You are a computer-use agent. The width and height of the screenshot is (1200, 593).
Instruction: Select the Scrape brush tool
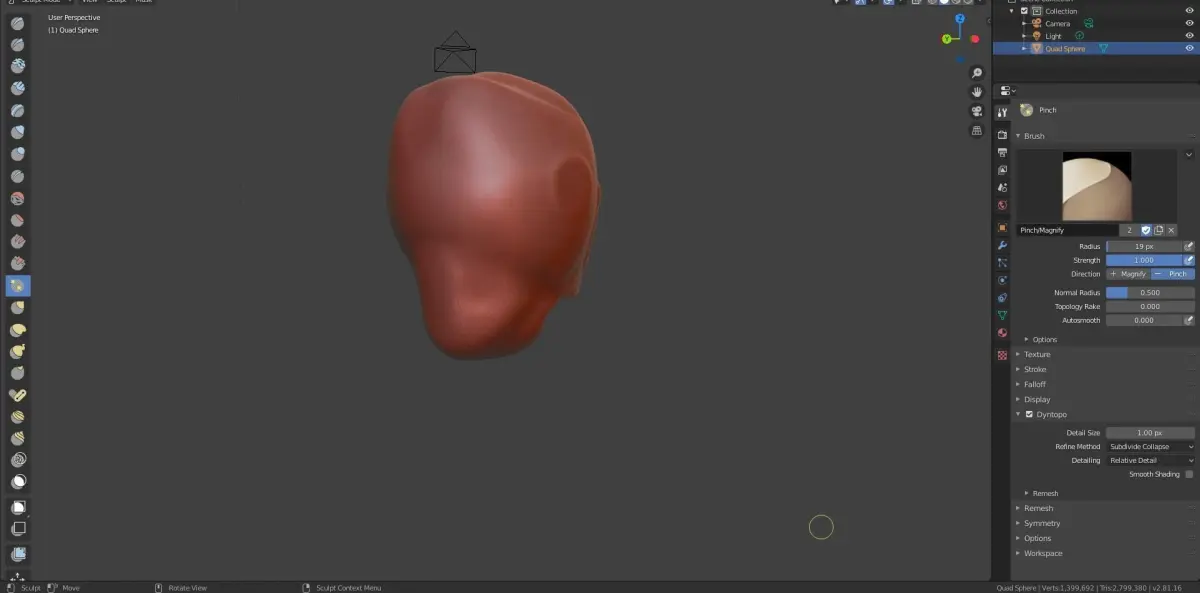click(18, 264)
